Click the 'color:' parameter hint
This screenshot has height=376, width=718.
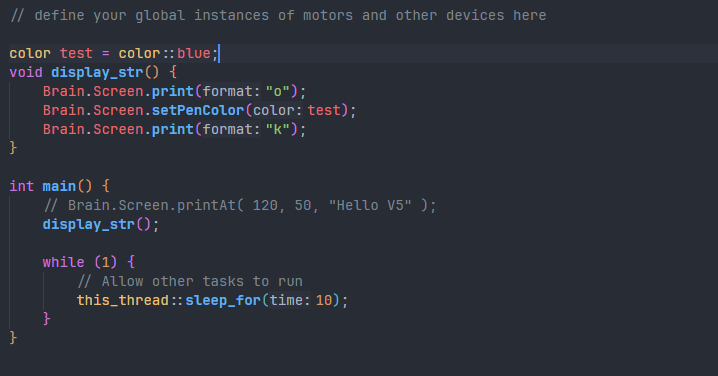[x=277, y=110]
